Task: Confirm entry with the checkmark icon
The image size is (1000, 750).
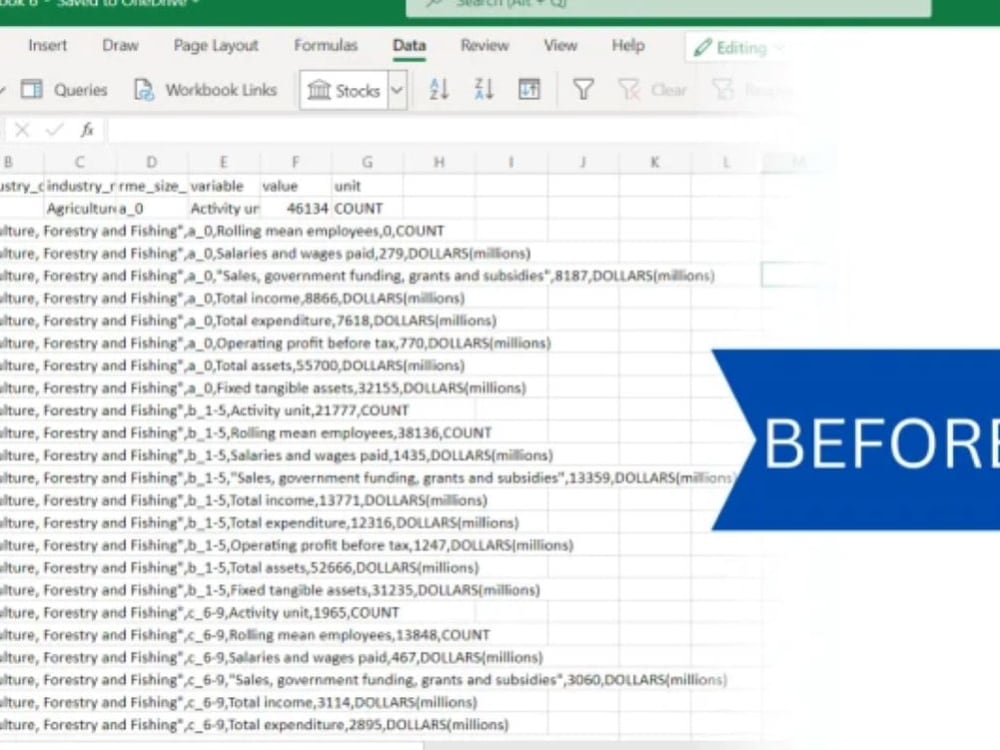Action: tap(54, 129)
